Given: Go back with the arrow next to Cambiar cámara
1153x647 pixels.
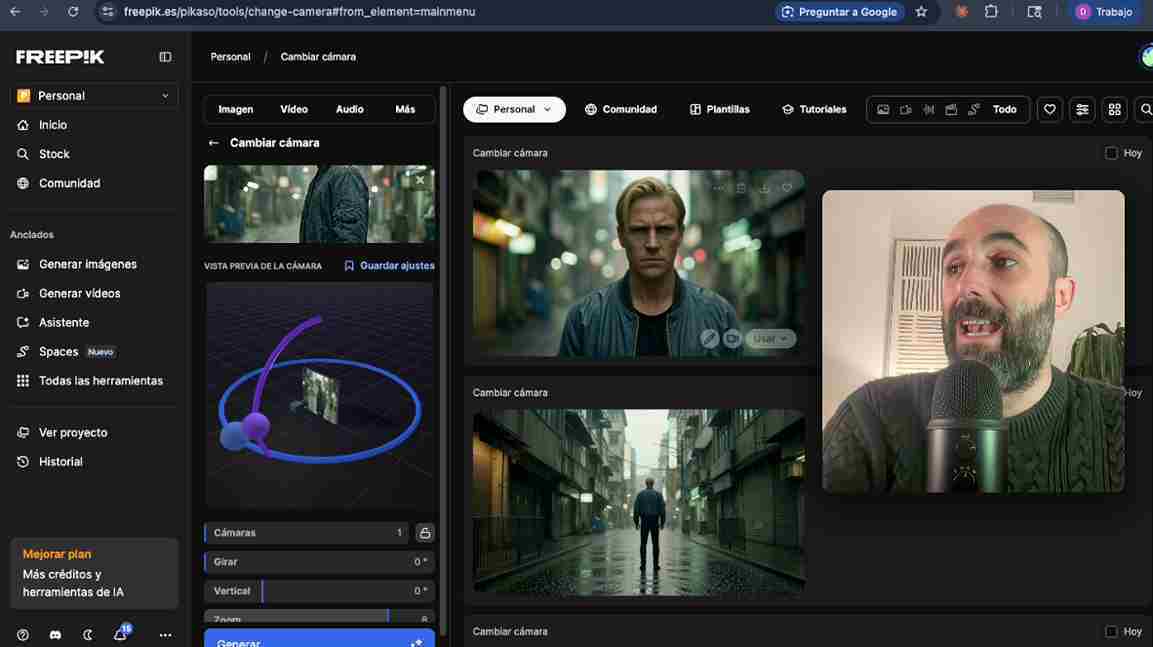Looking at the screenshot, I should pyautogui.click(x=213, y=143).
